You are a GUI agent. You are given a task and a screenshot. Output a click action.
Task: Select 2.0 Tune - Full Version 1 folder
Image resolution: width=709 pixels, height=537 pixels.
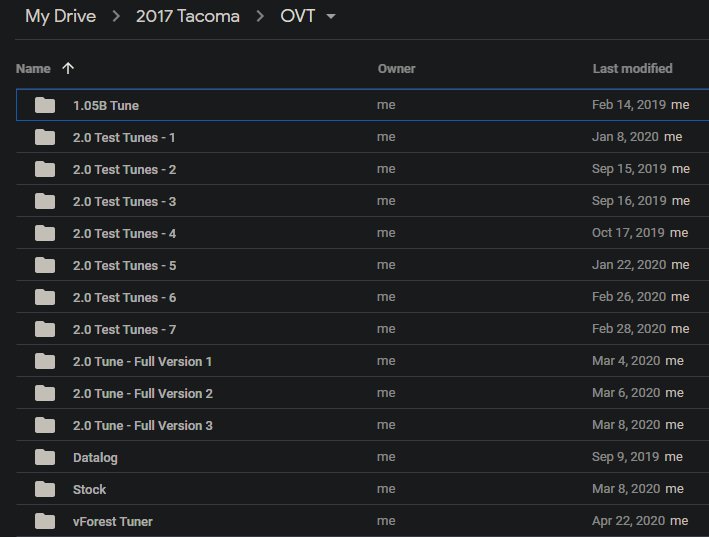142,362
